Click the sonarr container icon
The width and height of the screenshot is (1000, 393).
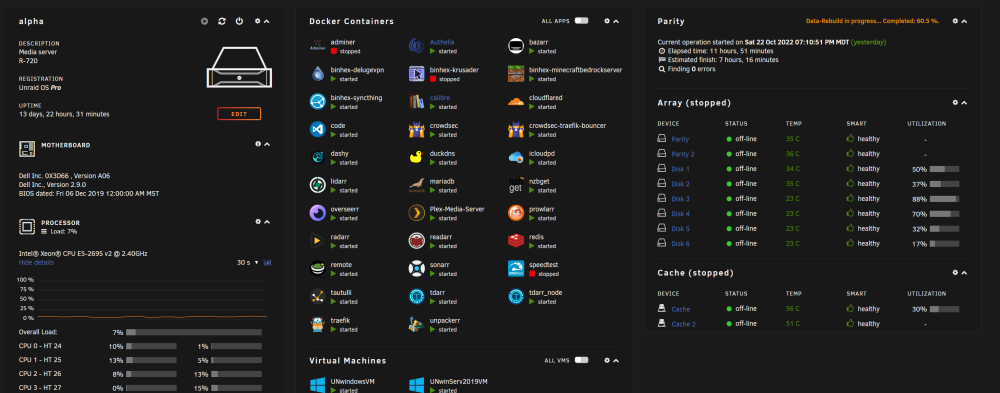point(416,269)
